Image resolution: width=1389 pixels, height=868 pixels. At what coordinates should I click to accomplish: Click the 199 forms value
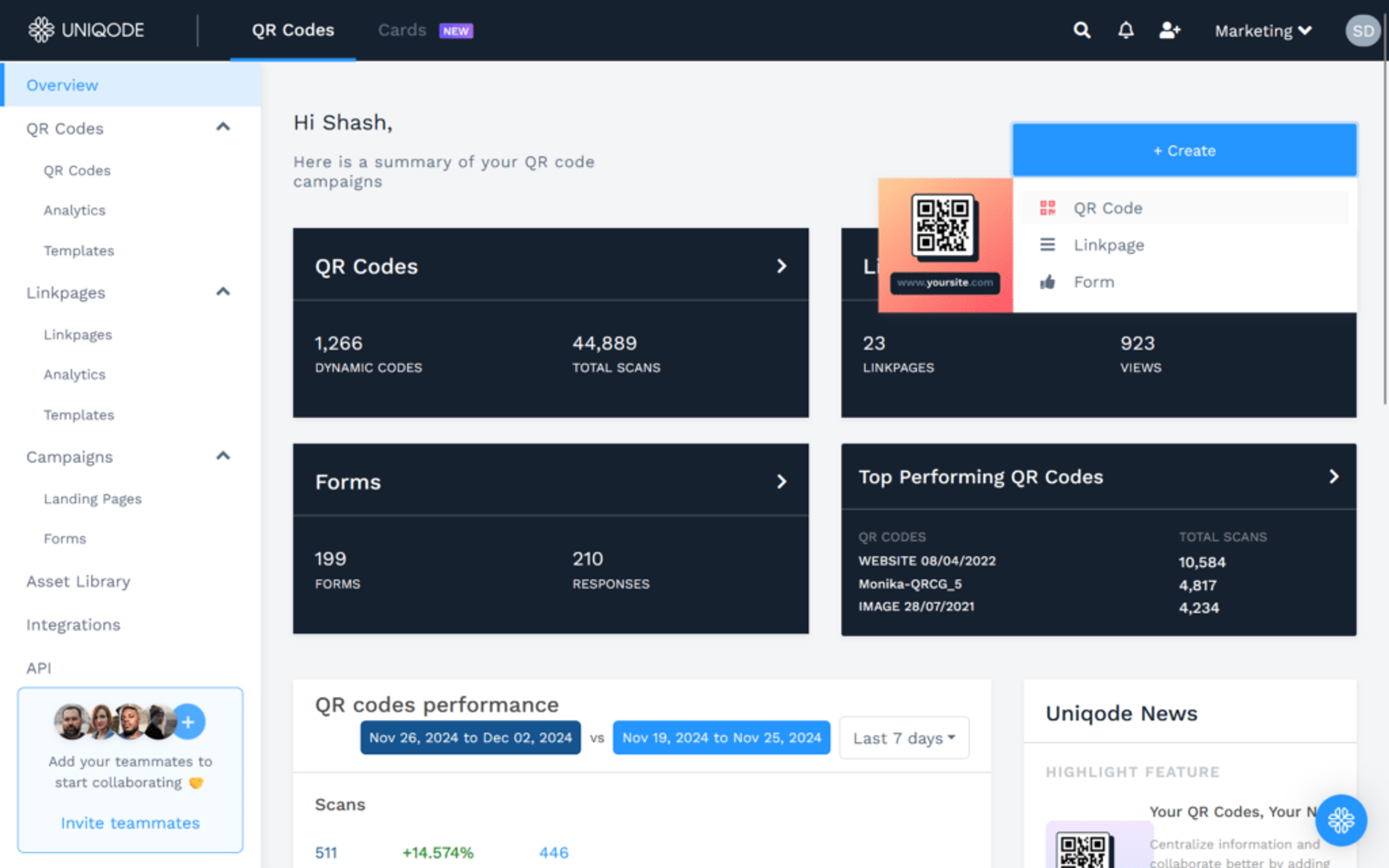coord(330,558)
